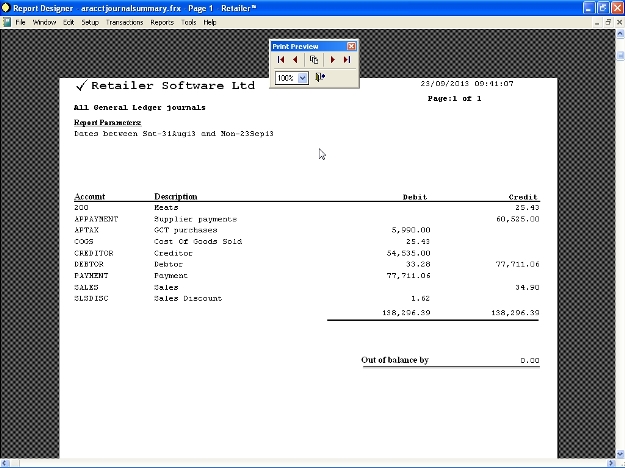The width and height of the screenshot is (625, 468).
Task: Jump to last page in Print Preview
Action: point(347,60)
